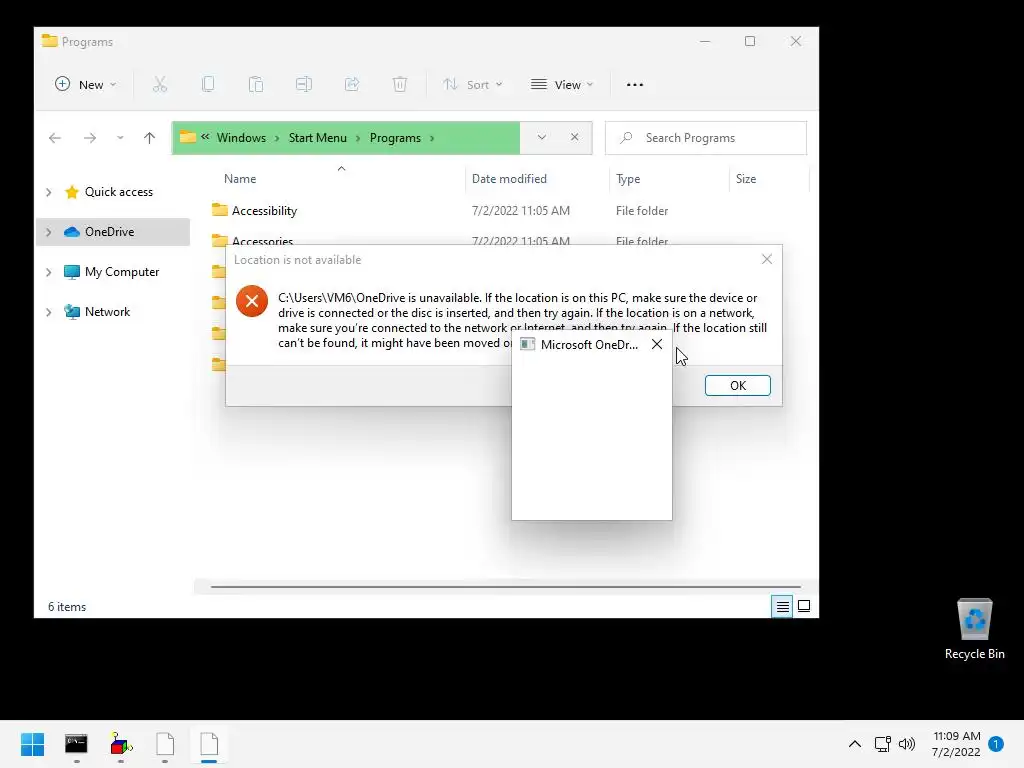Close the Location is not available dialog
The height and width of the screenshot is (768, 1024).
[x=767, y=259]
